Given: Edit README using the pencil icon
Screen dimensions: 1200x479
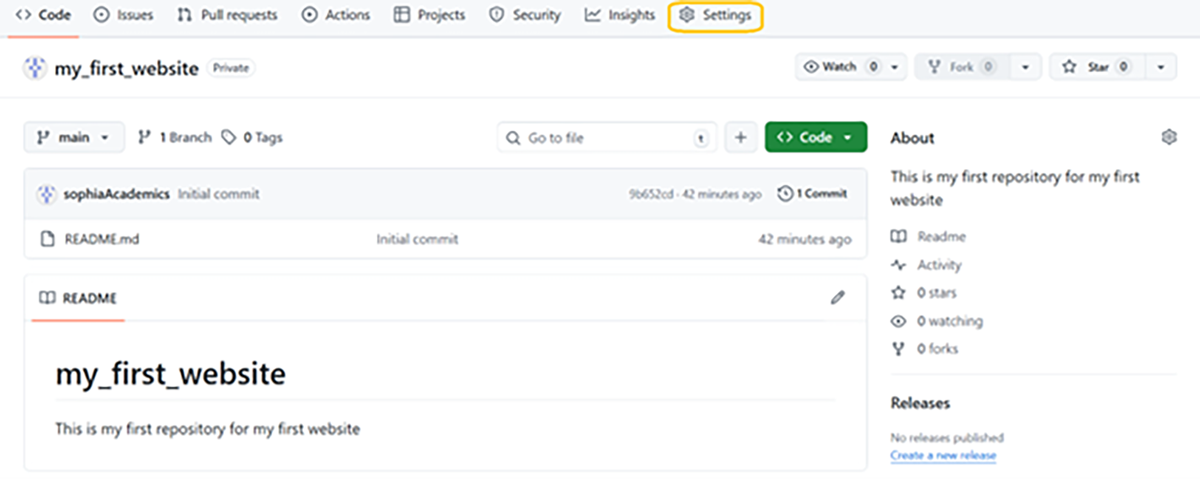Looking at the screenshot, I should (837, 297).
